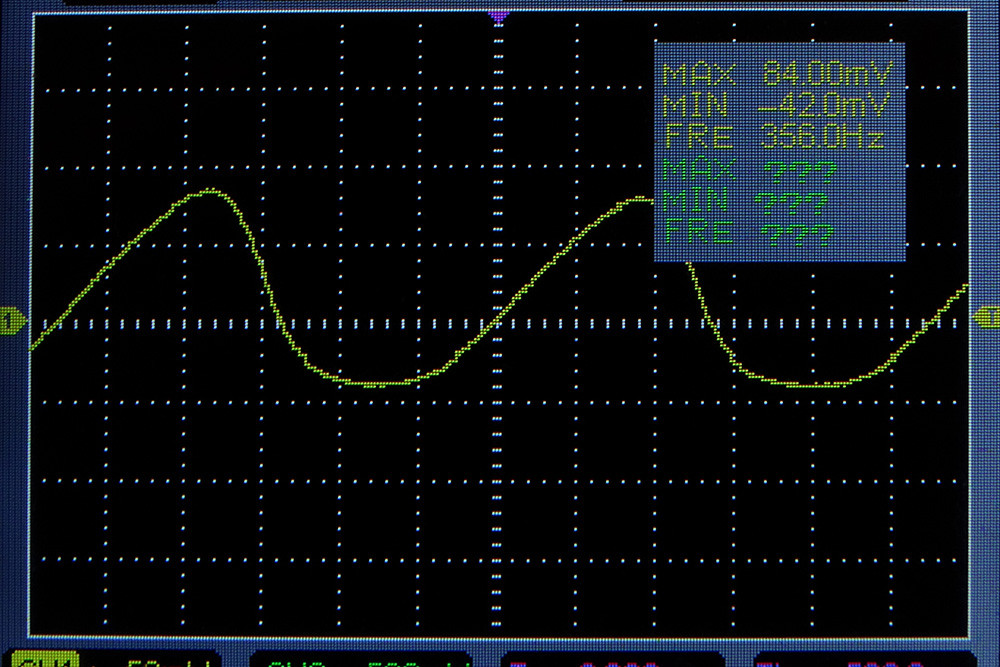
Task: Click the green MIN ??? measurement row
Action: (747, 202)
